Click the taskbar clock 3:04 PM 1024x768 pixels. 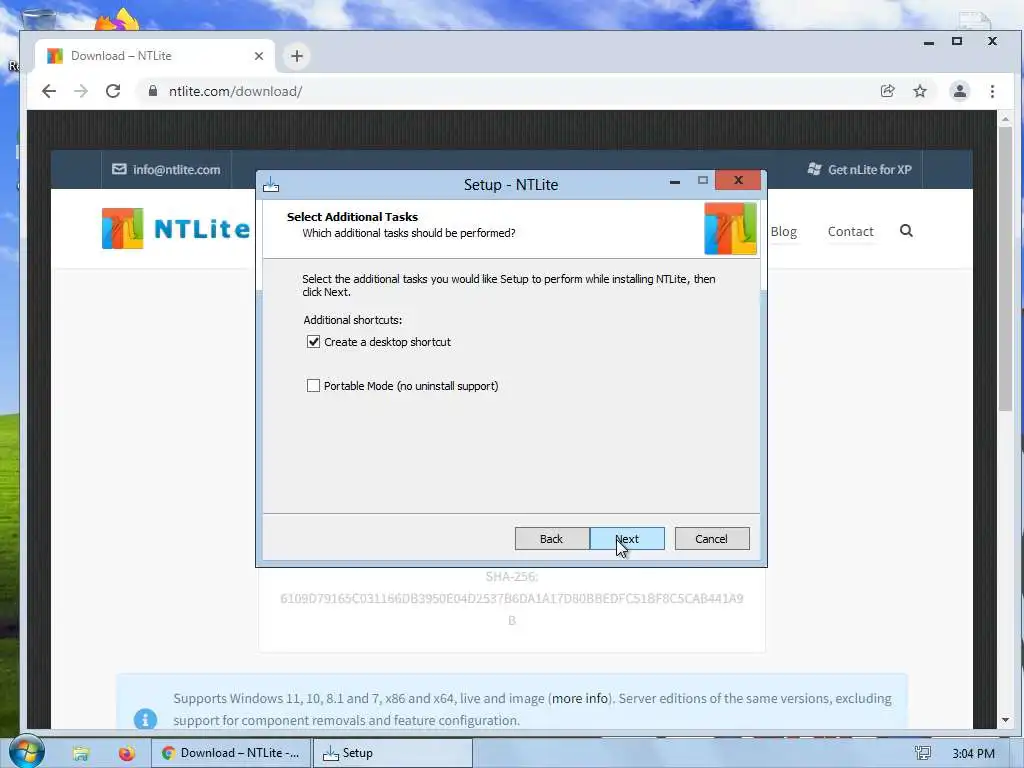click(x=973, y=754)
